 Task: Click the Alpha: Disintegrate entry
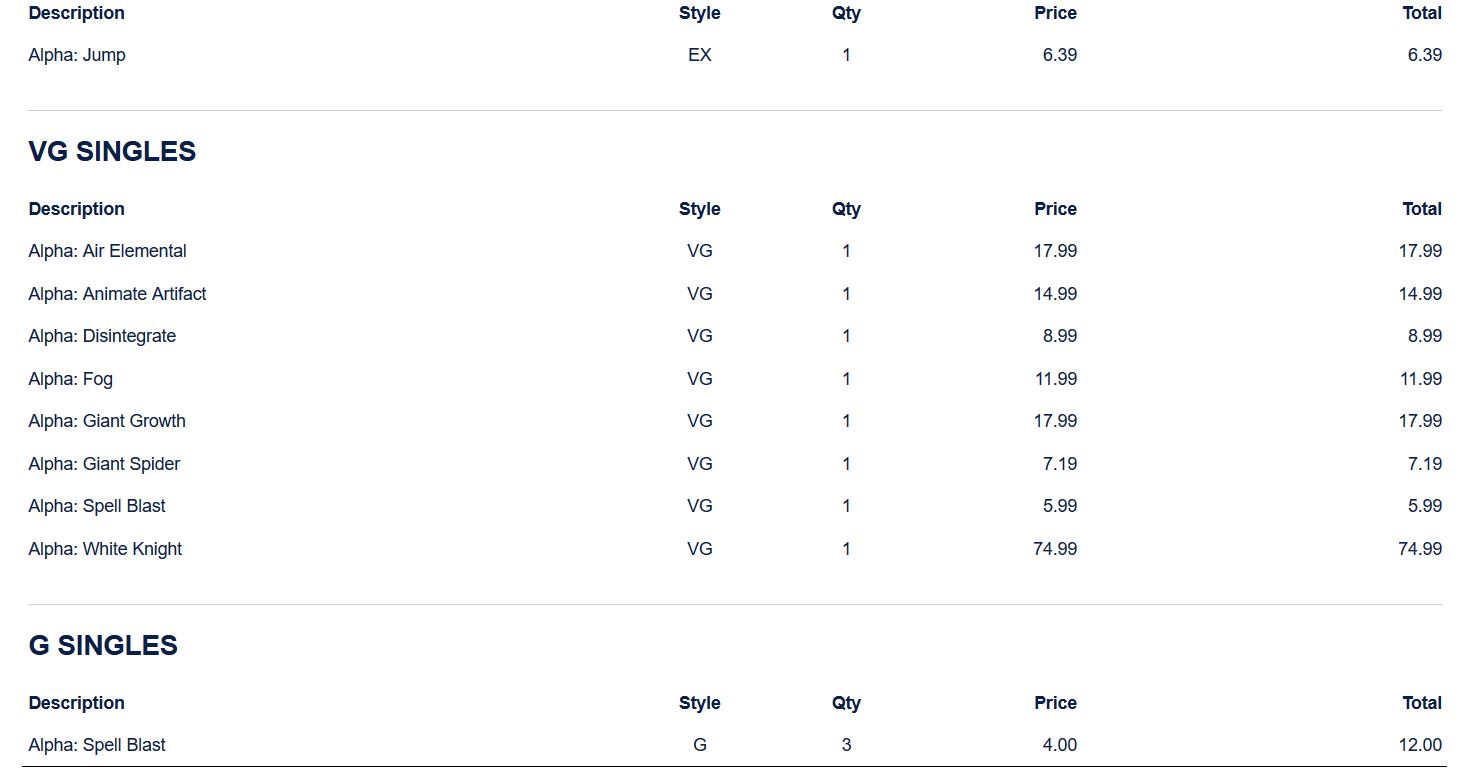[102, 336]
